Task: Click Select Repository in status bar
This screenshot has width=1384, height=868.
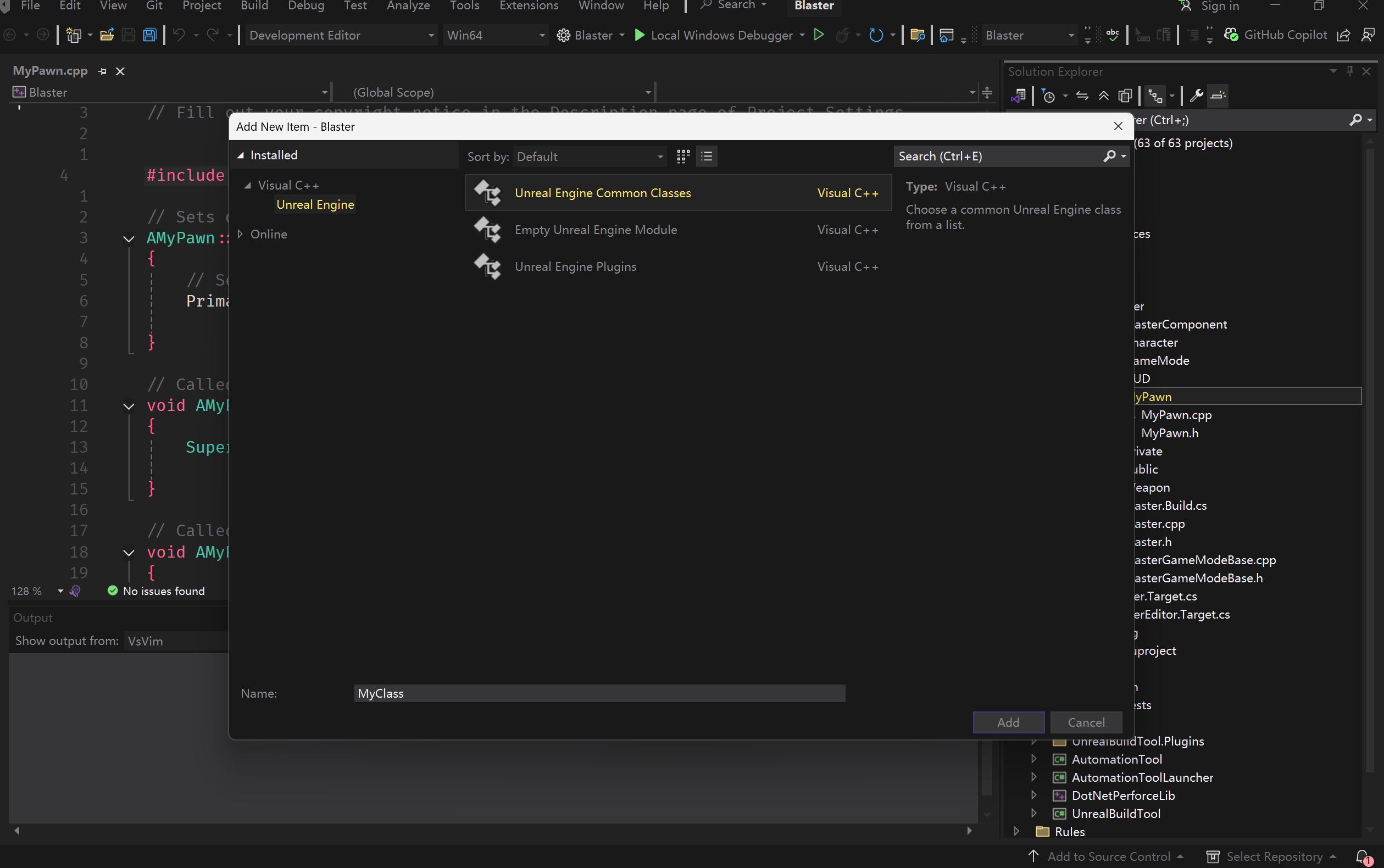Action: point(1270,856)
